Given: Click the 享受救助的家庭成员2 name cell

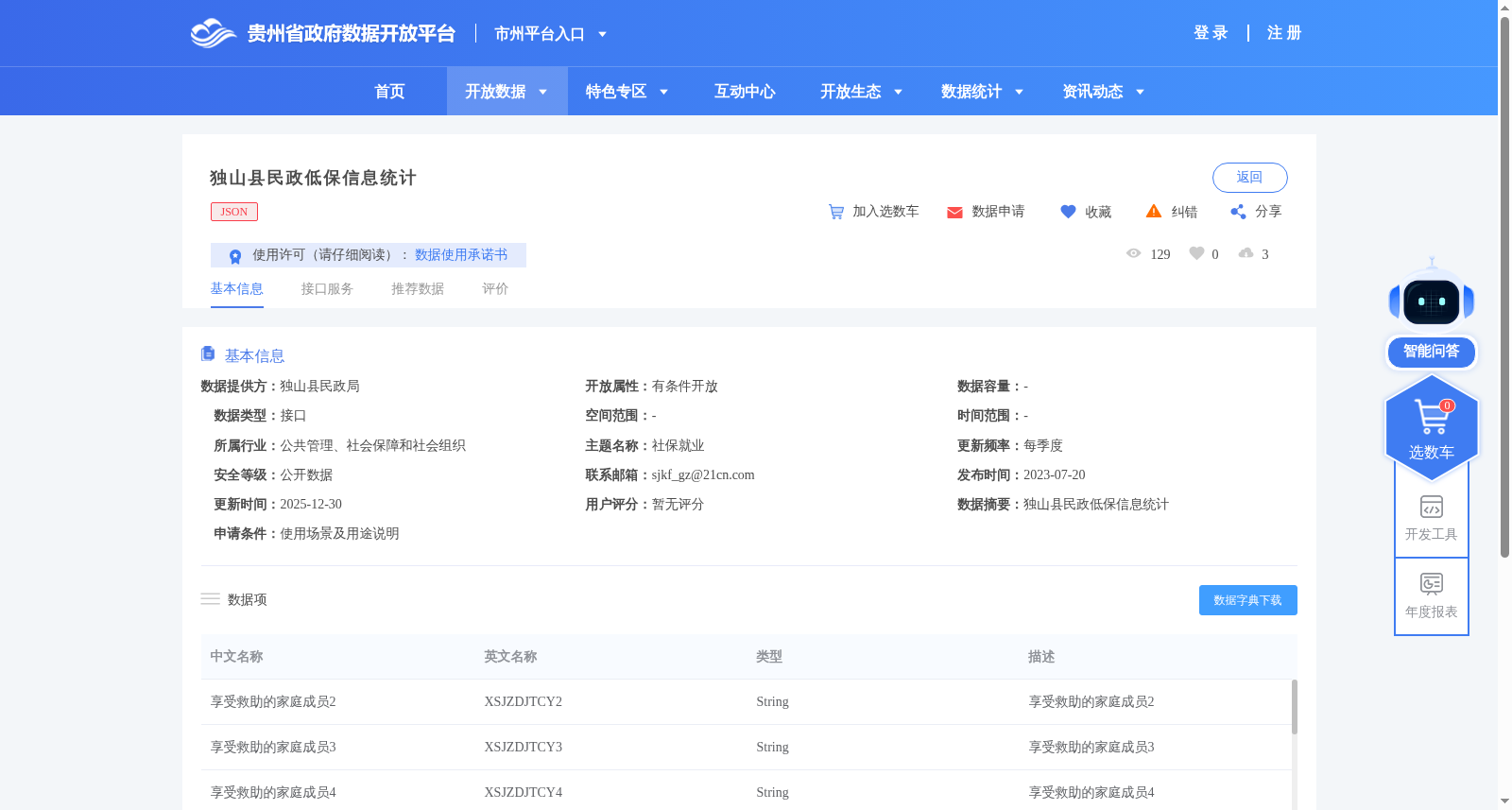Looking at the screenshot, I should pos(273,701).
